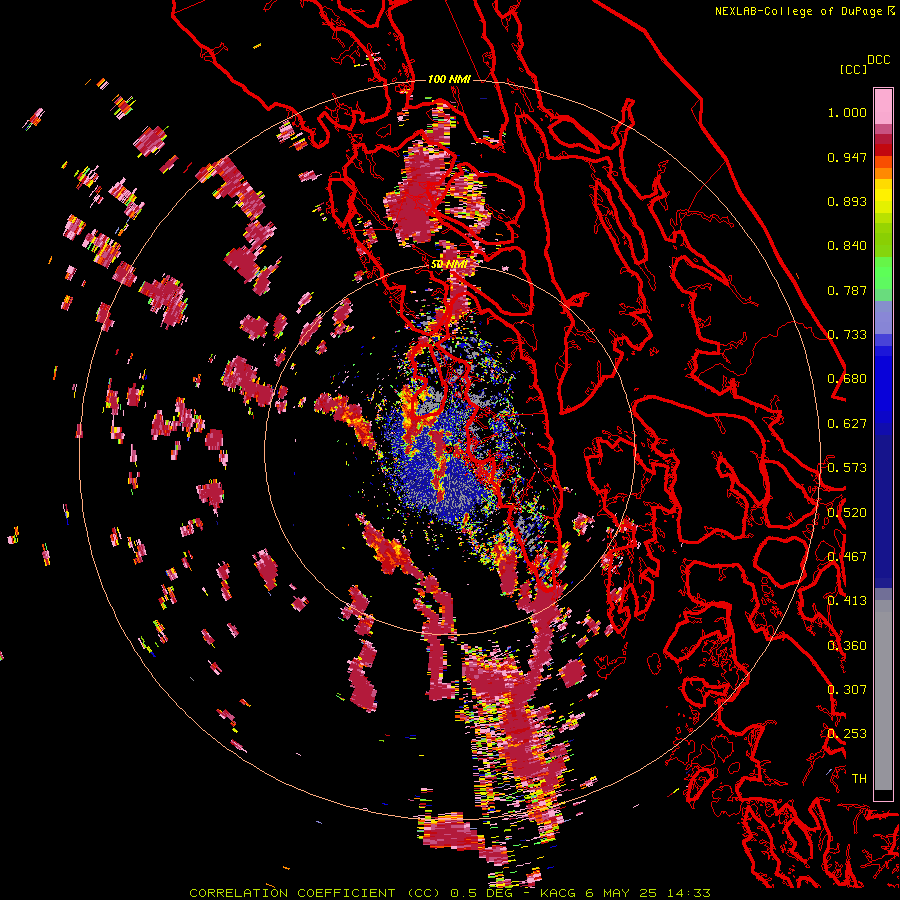The height and width of the screenshot is (900, 900).
Task: Click the [CC] units label
Action: 853,69
